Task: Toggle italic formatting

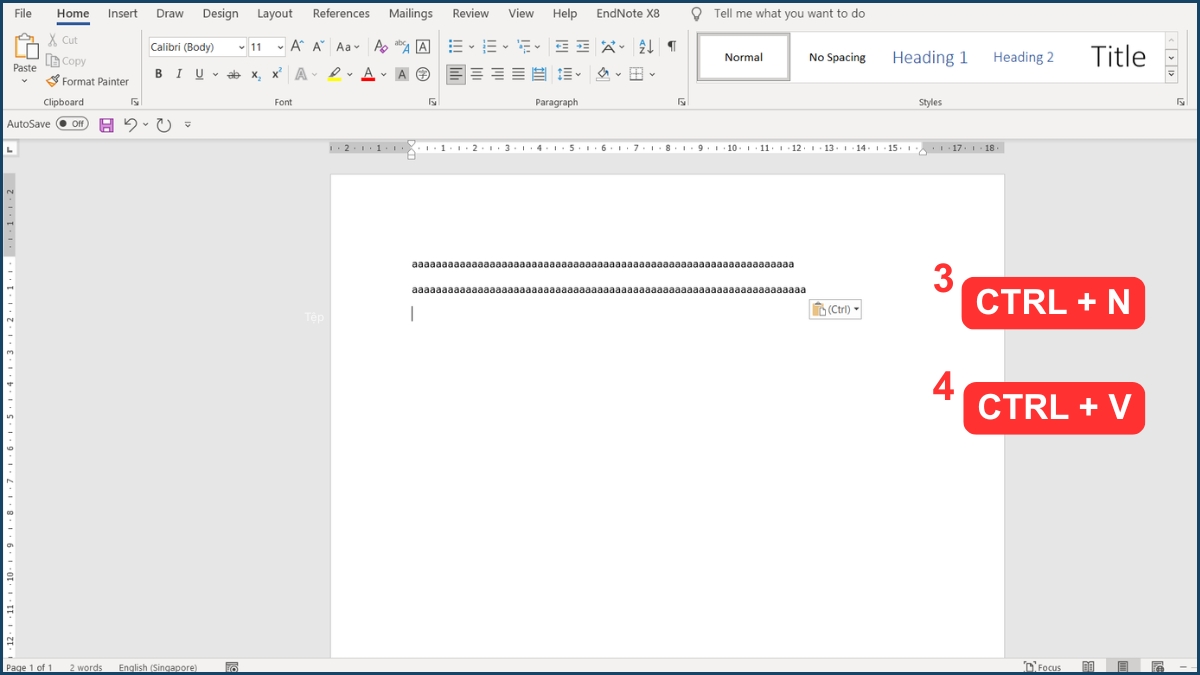Action: point(178,73)
